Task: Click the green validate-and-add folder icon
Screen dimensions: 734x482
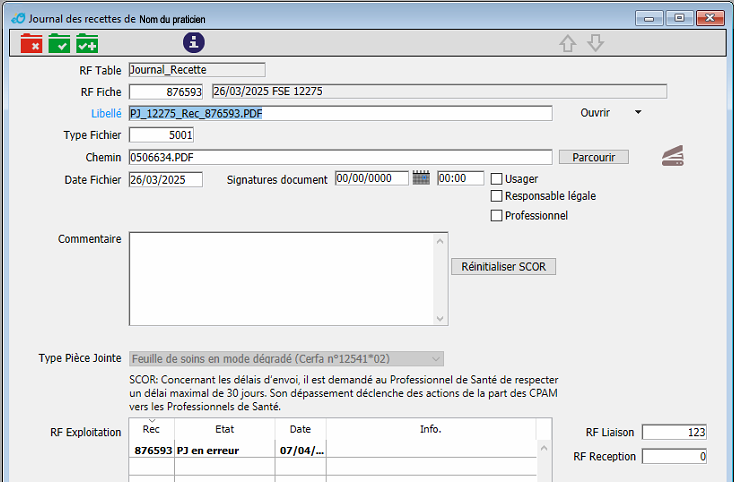Action: pos(87,43)
